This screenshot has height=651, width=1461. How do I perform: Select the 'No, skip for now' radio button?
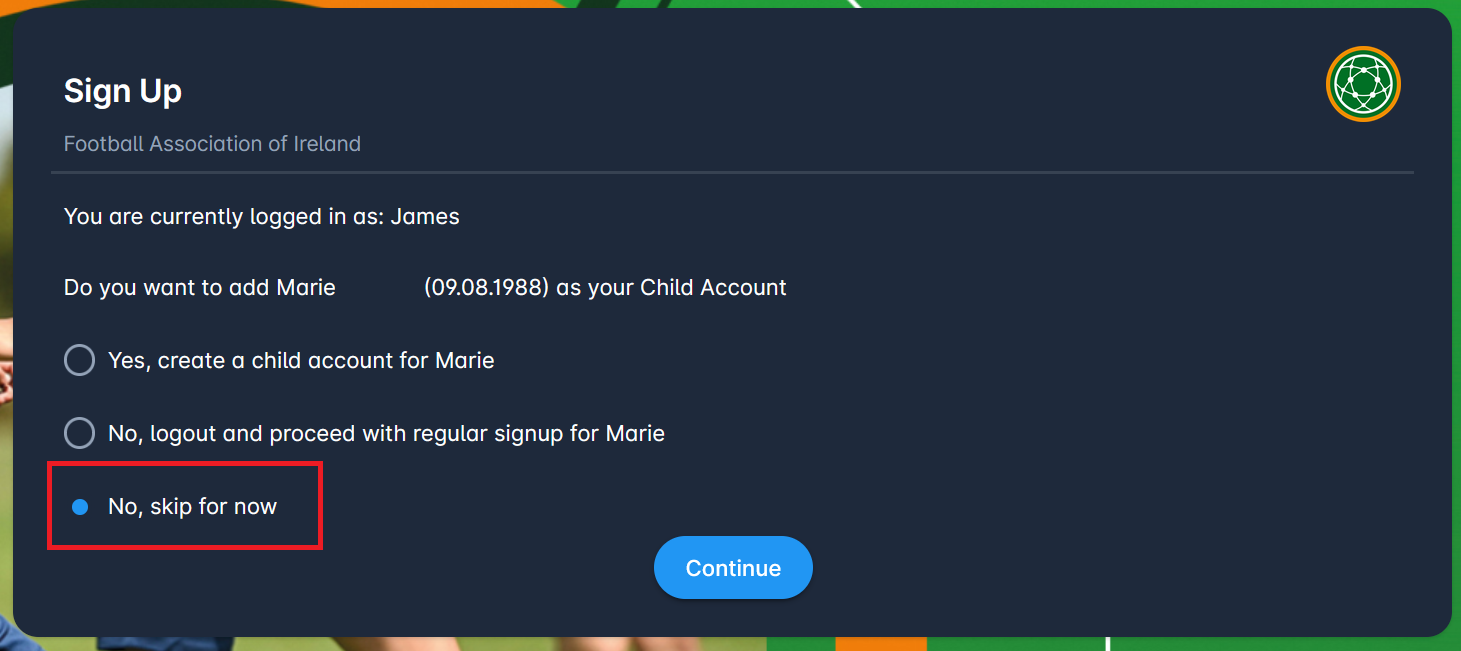pos(80,507)
